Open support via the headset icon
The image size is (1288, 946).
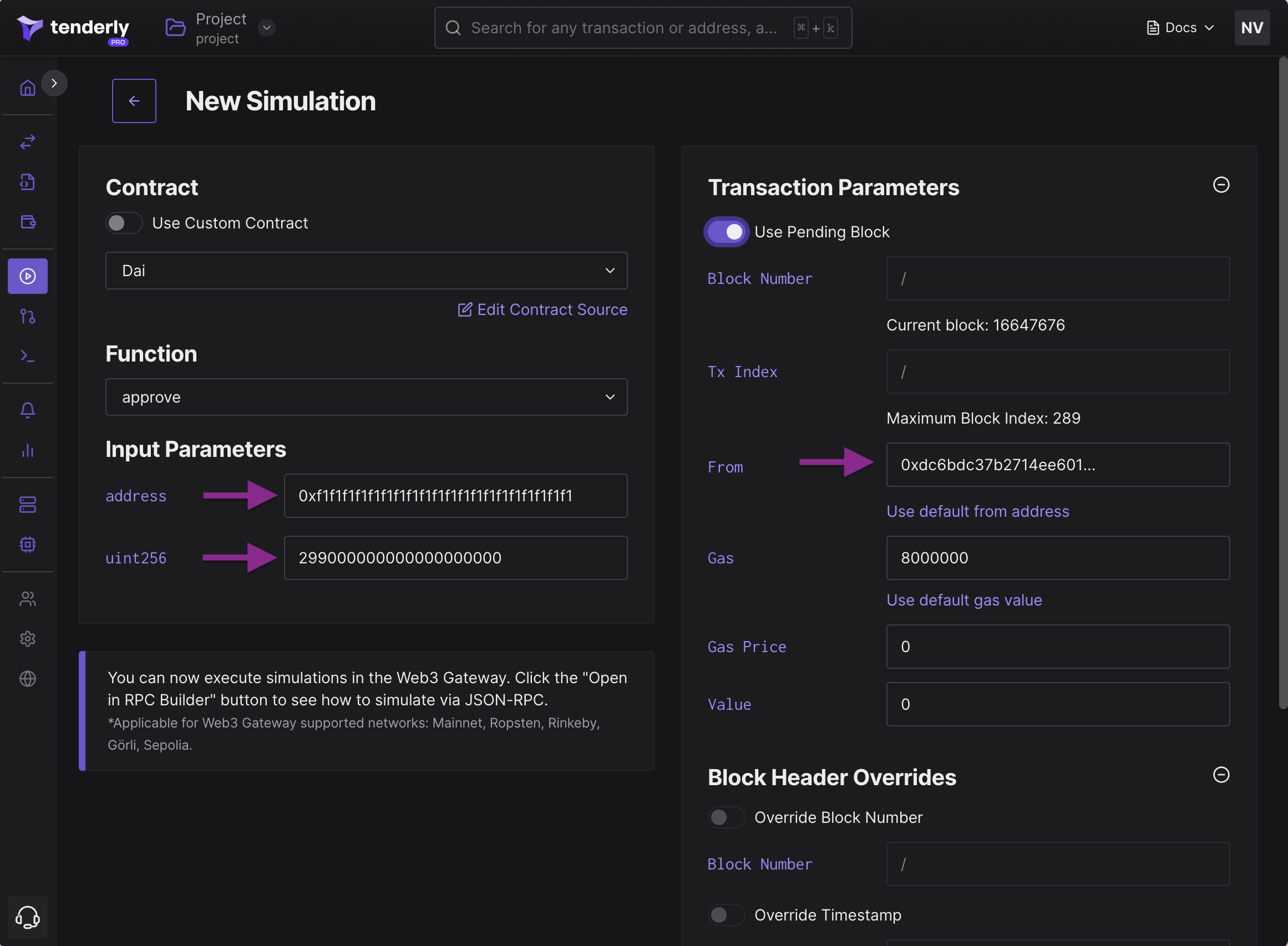tap(28, 917)
